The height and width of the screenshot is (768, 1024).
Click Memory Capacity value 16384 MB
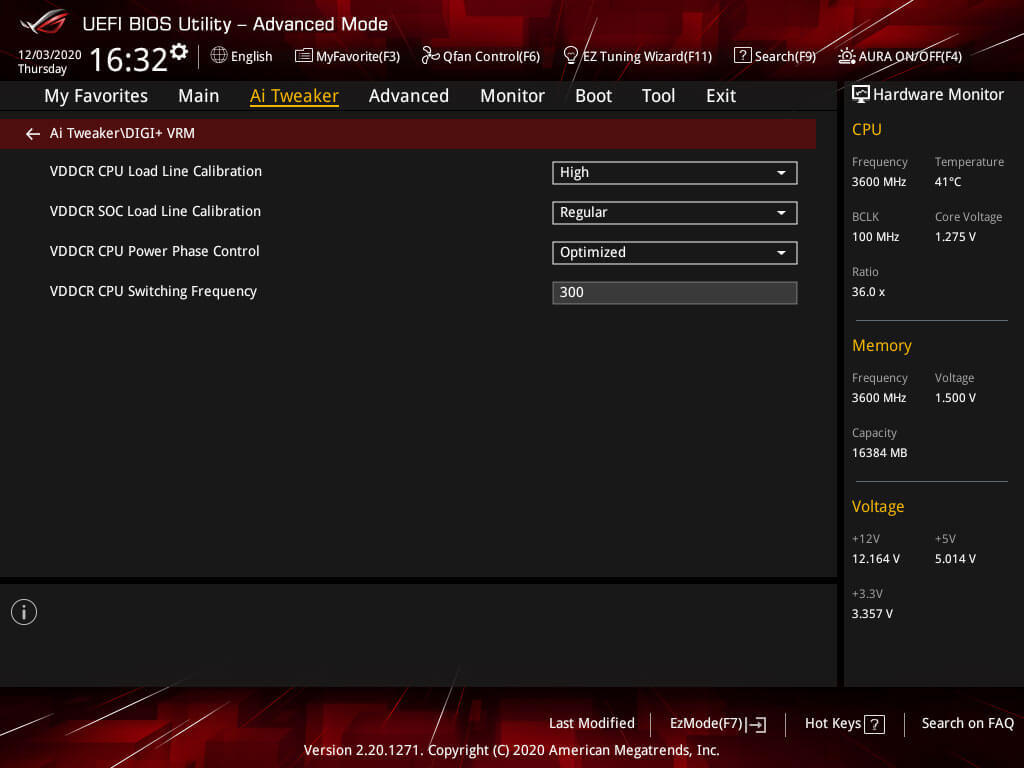tap(880, 453)
